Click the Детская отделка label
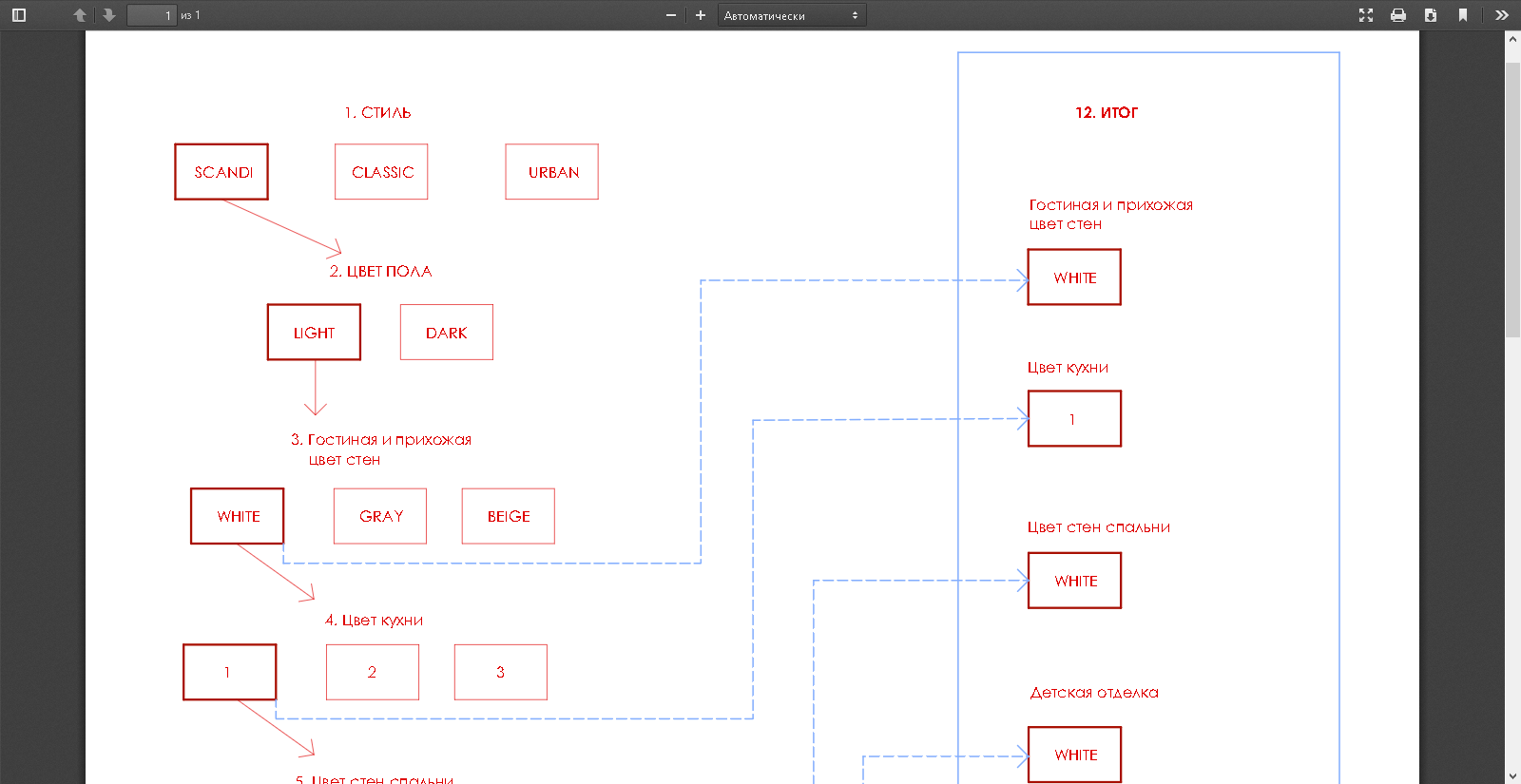Image resolution: width=1521 pixels, height=784 pixels. click(1094, 693)
